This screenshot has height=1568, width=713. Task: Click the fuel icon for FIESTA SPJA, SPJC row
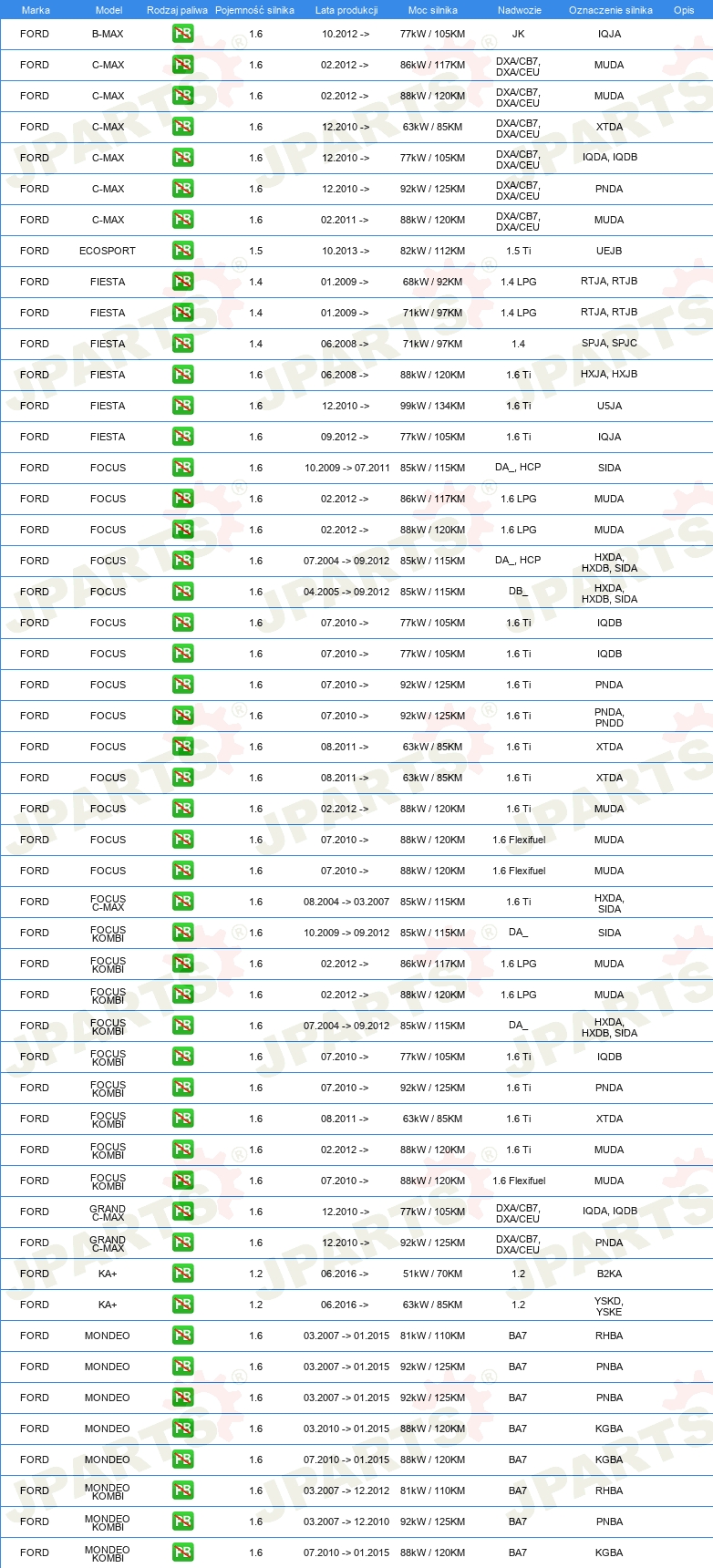pyautogui.click(x=182, y=344)
